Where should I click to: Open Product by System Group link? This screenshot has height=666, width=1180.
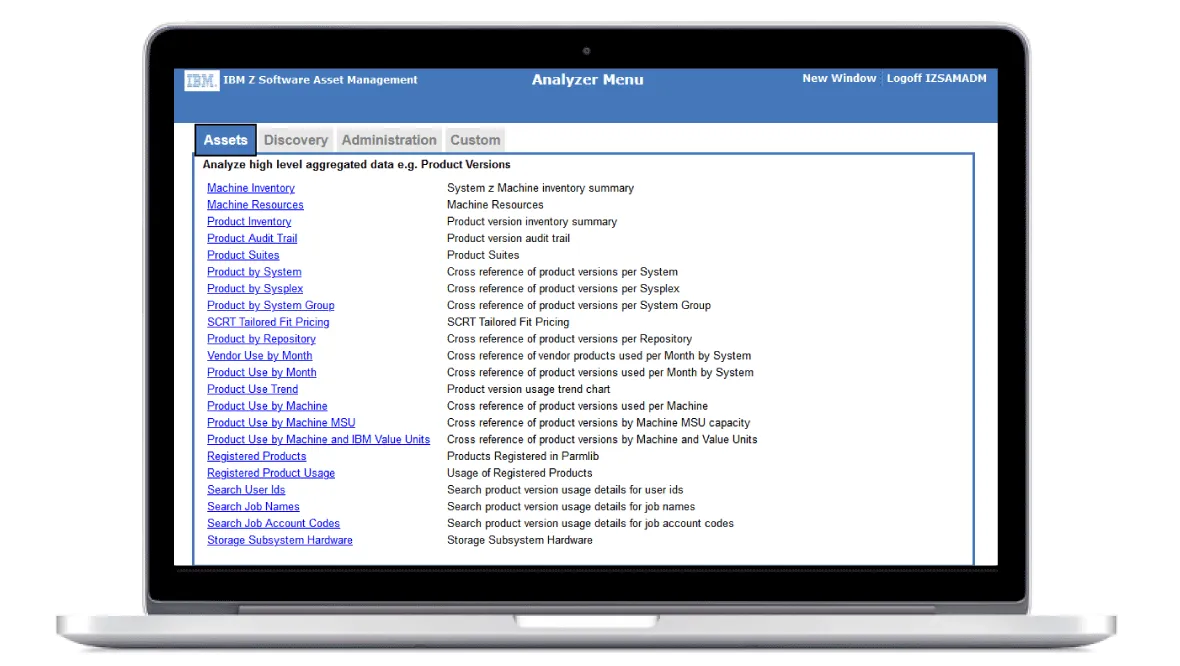point(271,306)
